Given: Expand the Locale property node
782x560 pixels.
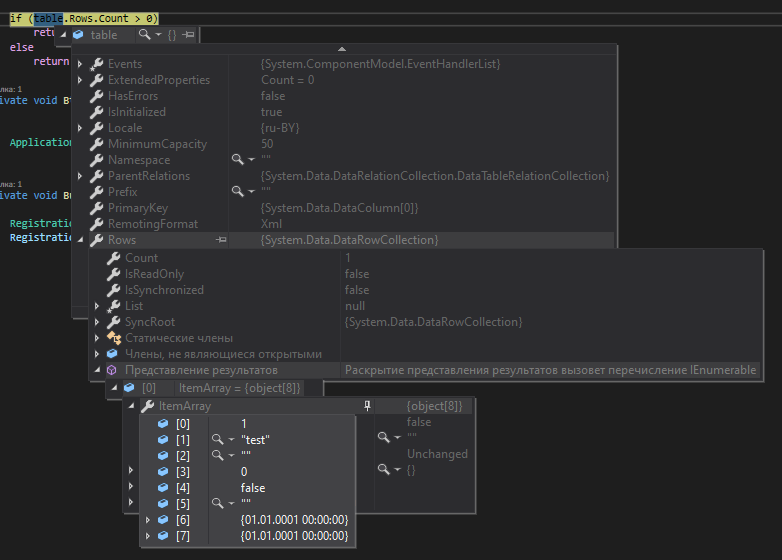Looking at the screenshot, I should [82, 128].
